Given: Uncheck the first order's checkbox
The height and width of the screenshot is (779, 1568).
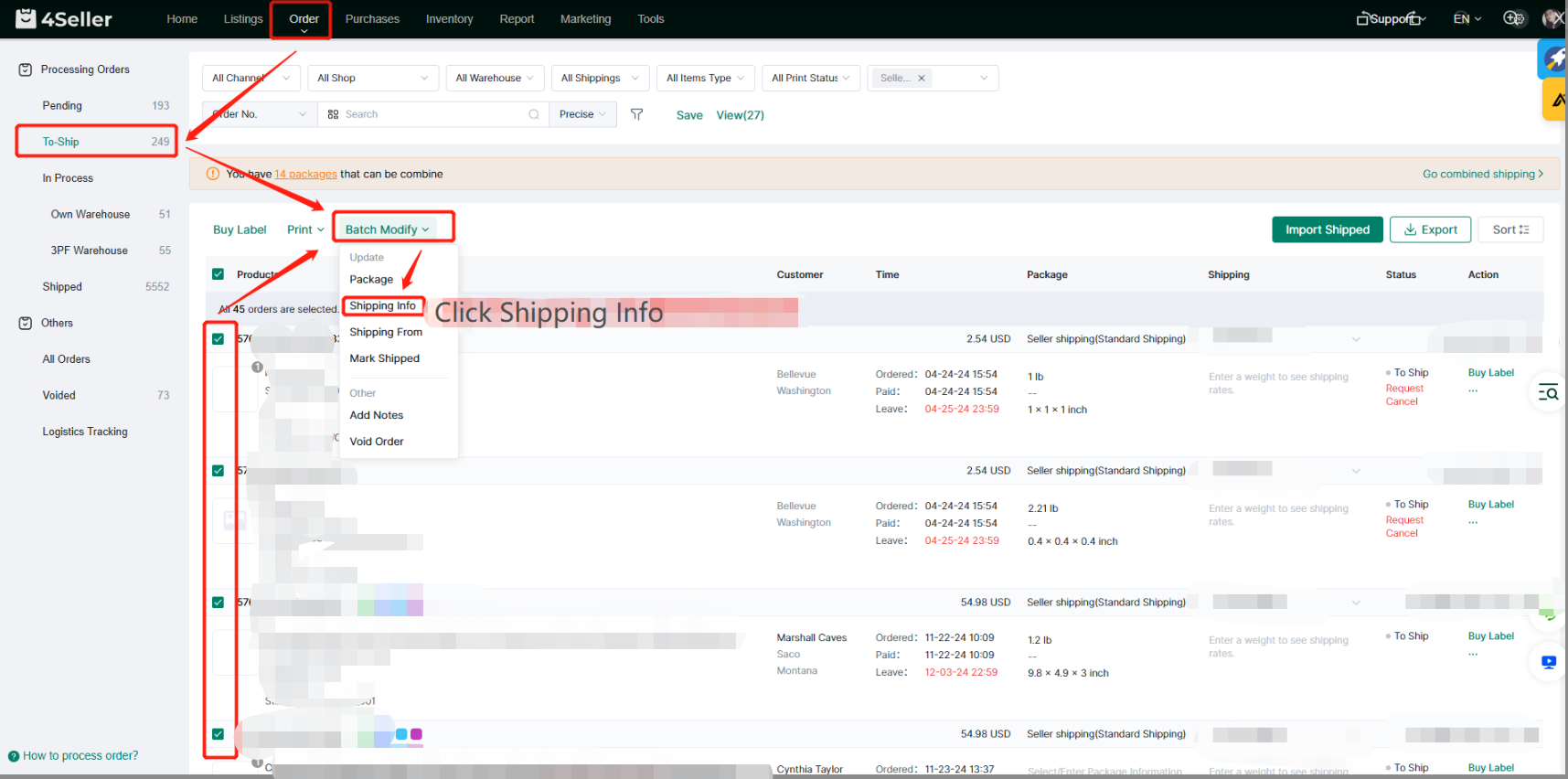Looking at the screenshot, I should coord(219,339).
